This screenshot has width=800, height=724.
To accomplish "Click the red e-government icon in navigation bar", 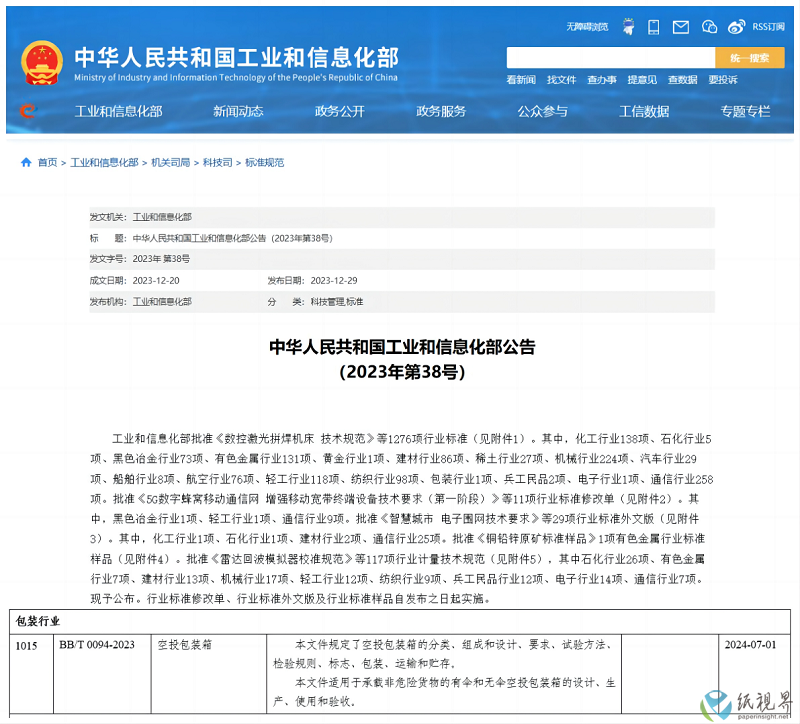I will [x=28, y=111].
